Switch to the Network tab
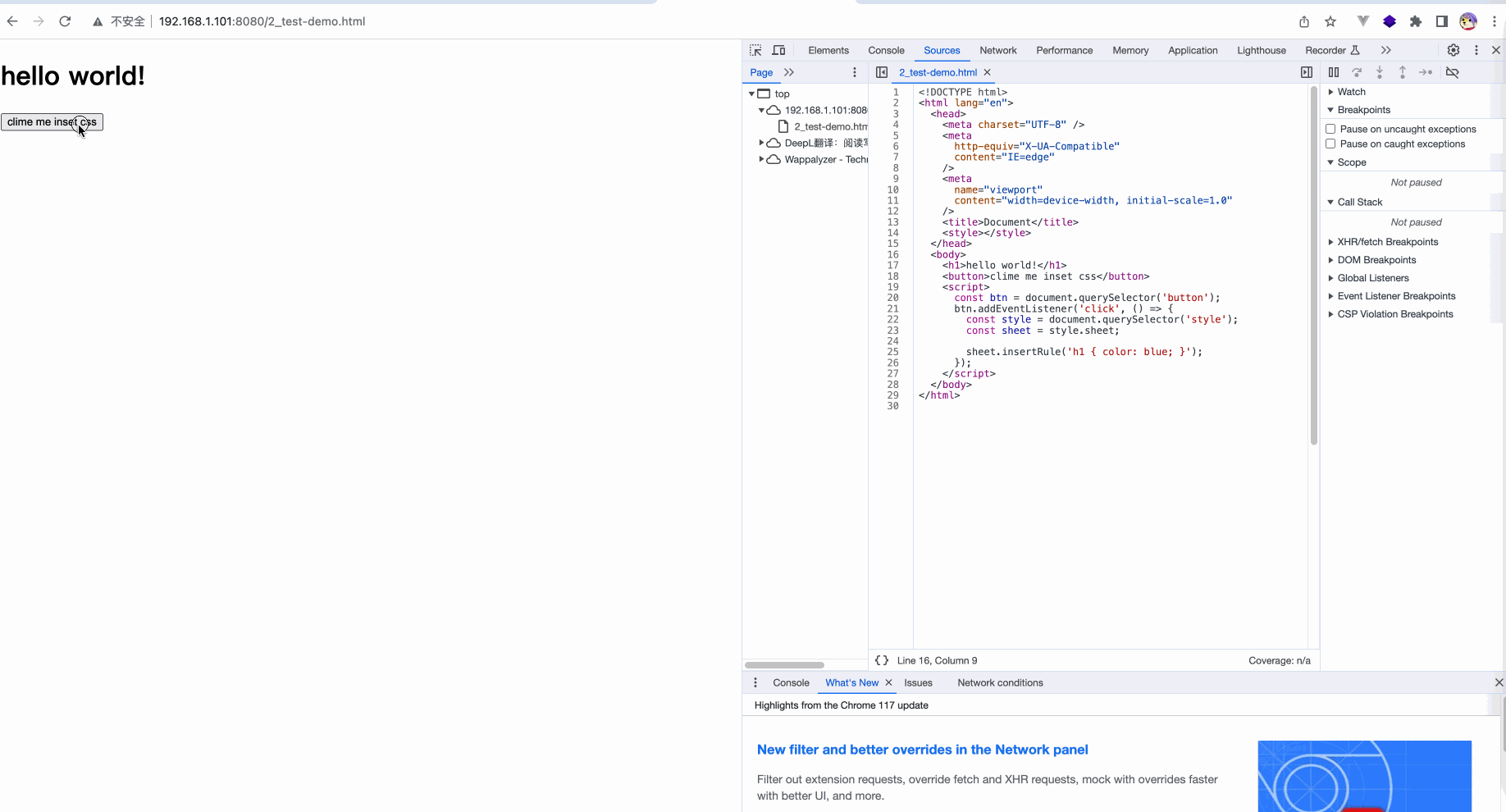 coord(998,50)
